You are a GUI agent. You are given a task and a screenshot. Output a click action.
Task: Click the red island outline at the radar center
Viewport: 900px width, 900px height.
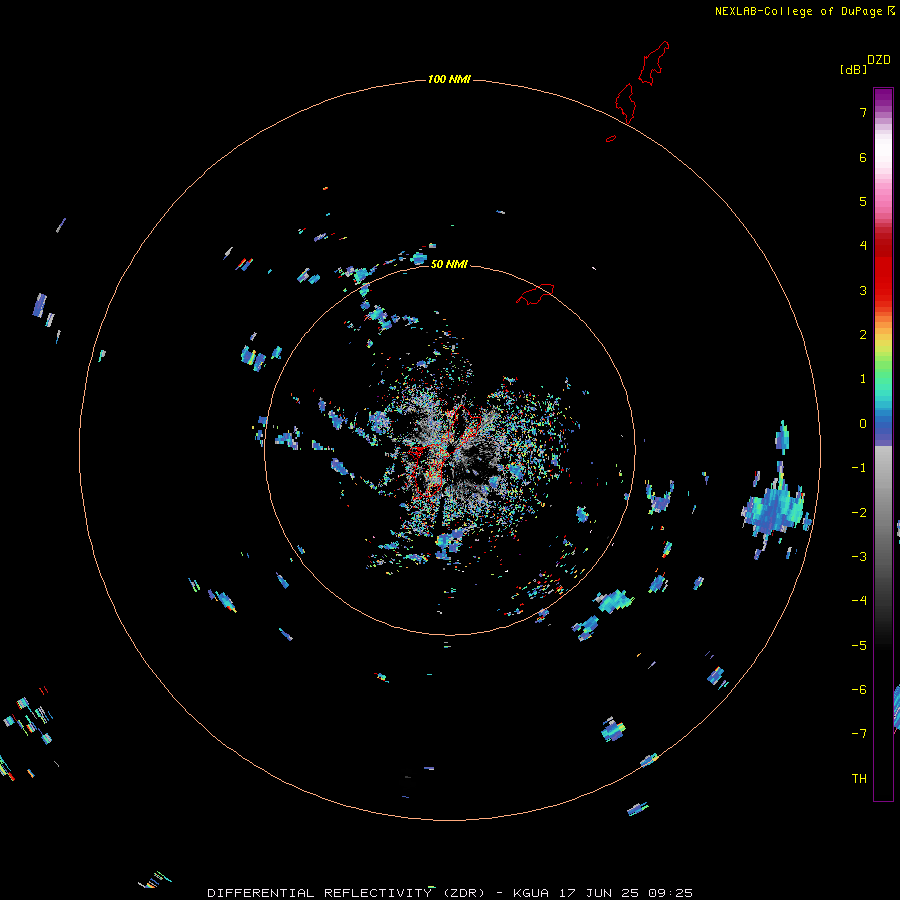click(446, 451)
